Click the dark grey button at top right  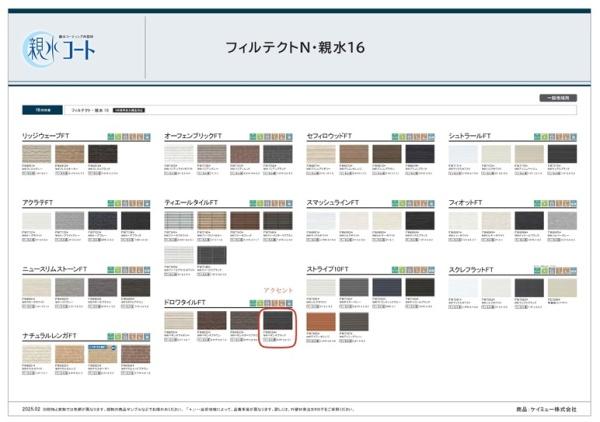coord(558,98)
